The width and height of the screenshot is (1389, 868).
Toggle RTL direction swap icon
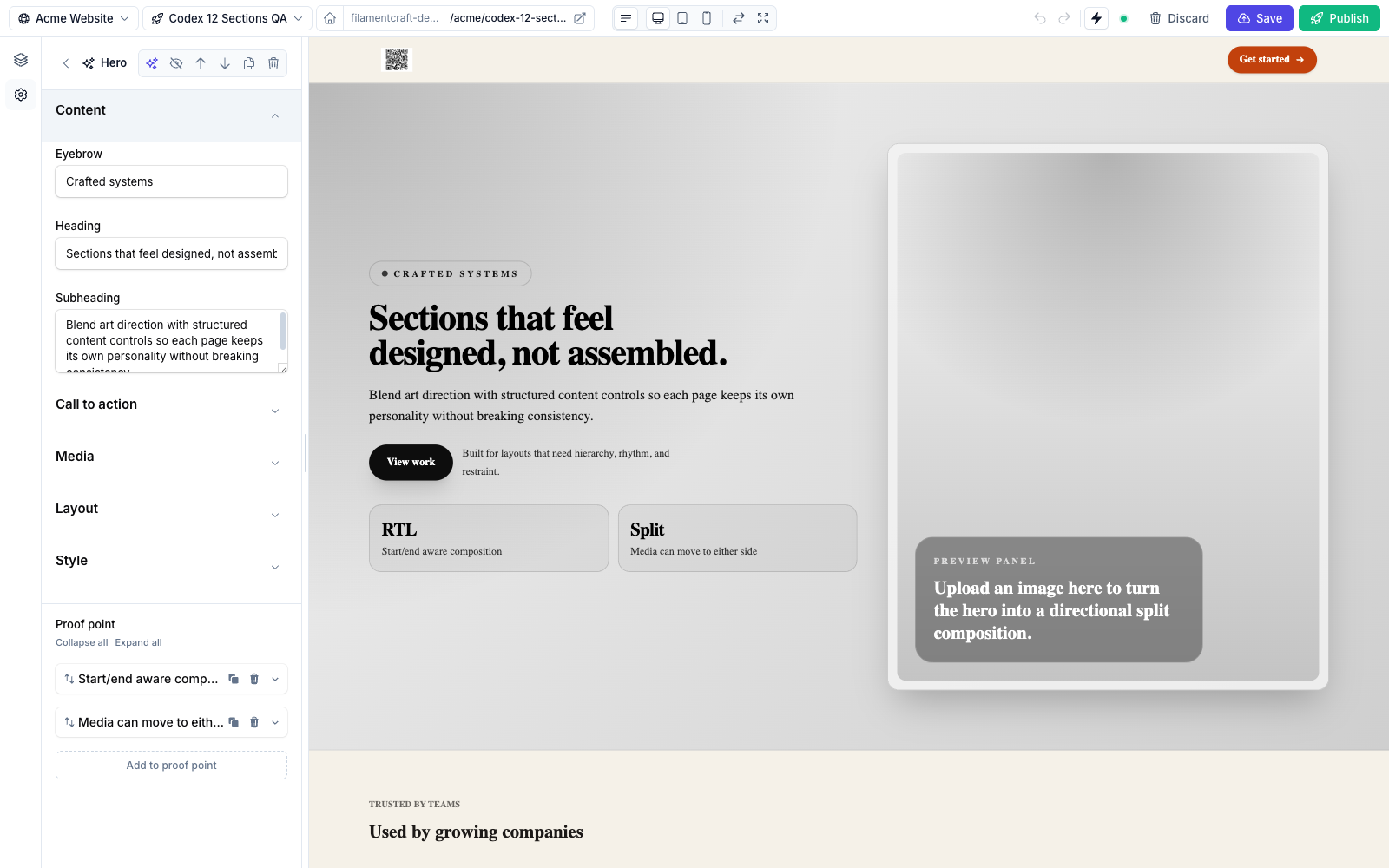[x=739, y=18]
